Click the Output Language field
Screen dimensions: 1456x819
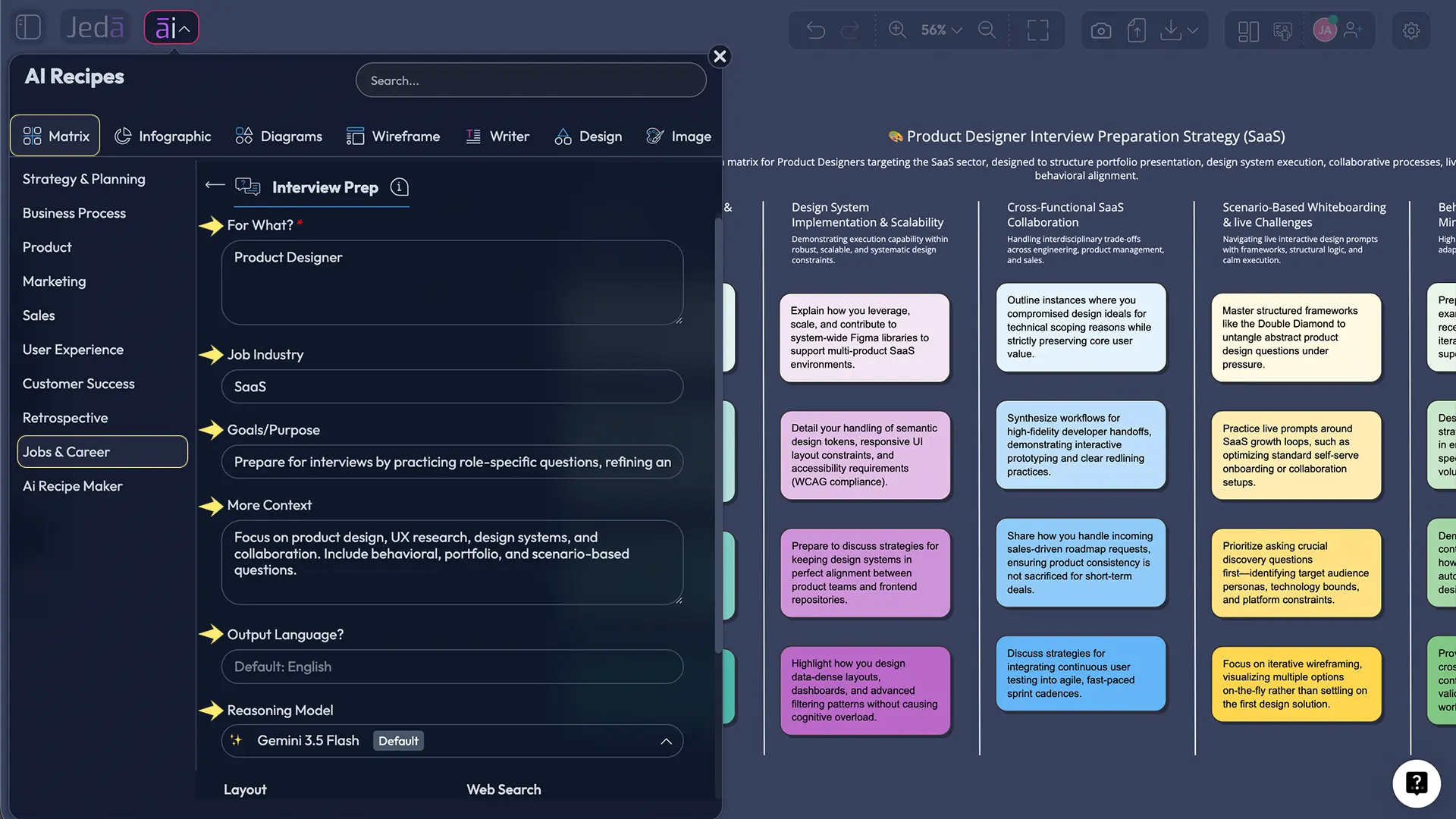452,667
